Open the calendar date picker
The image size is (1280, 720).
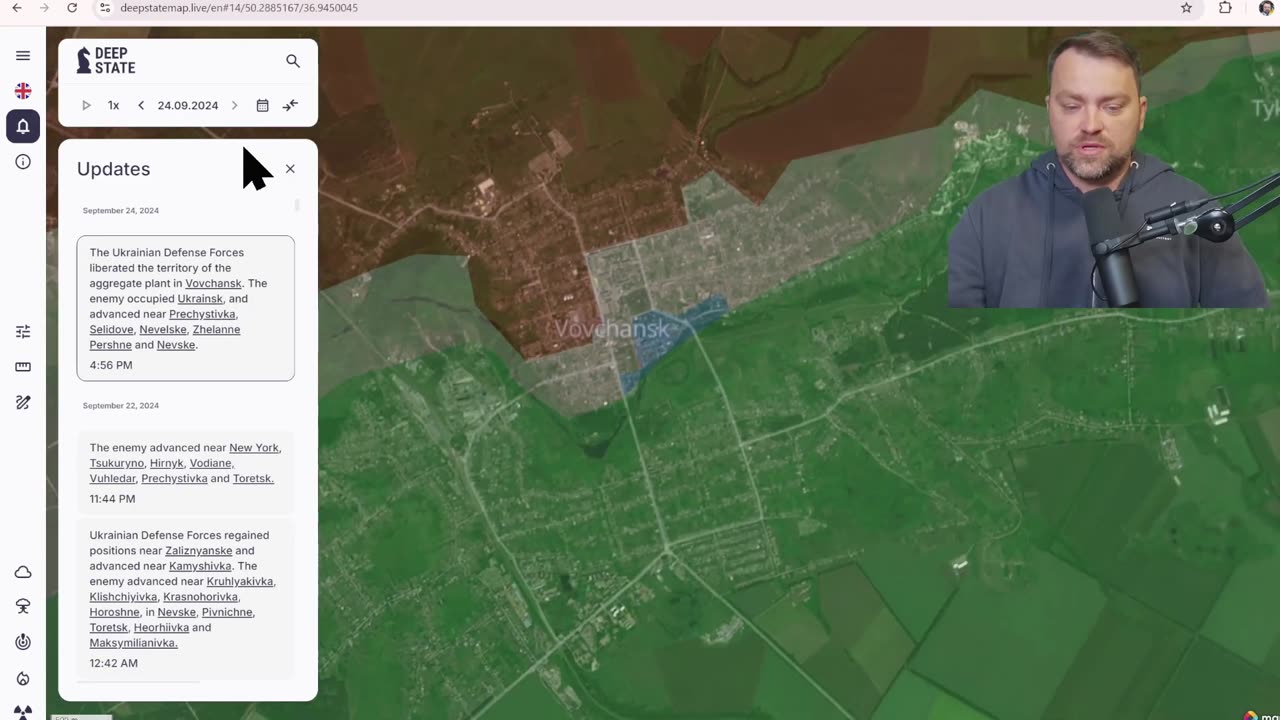pos(262,105)
